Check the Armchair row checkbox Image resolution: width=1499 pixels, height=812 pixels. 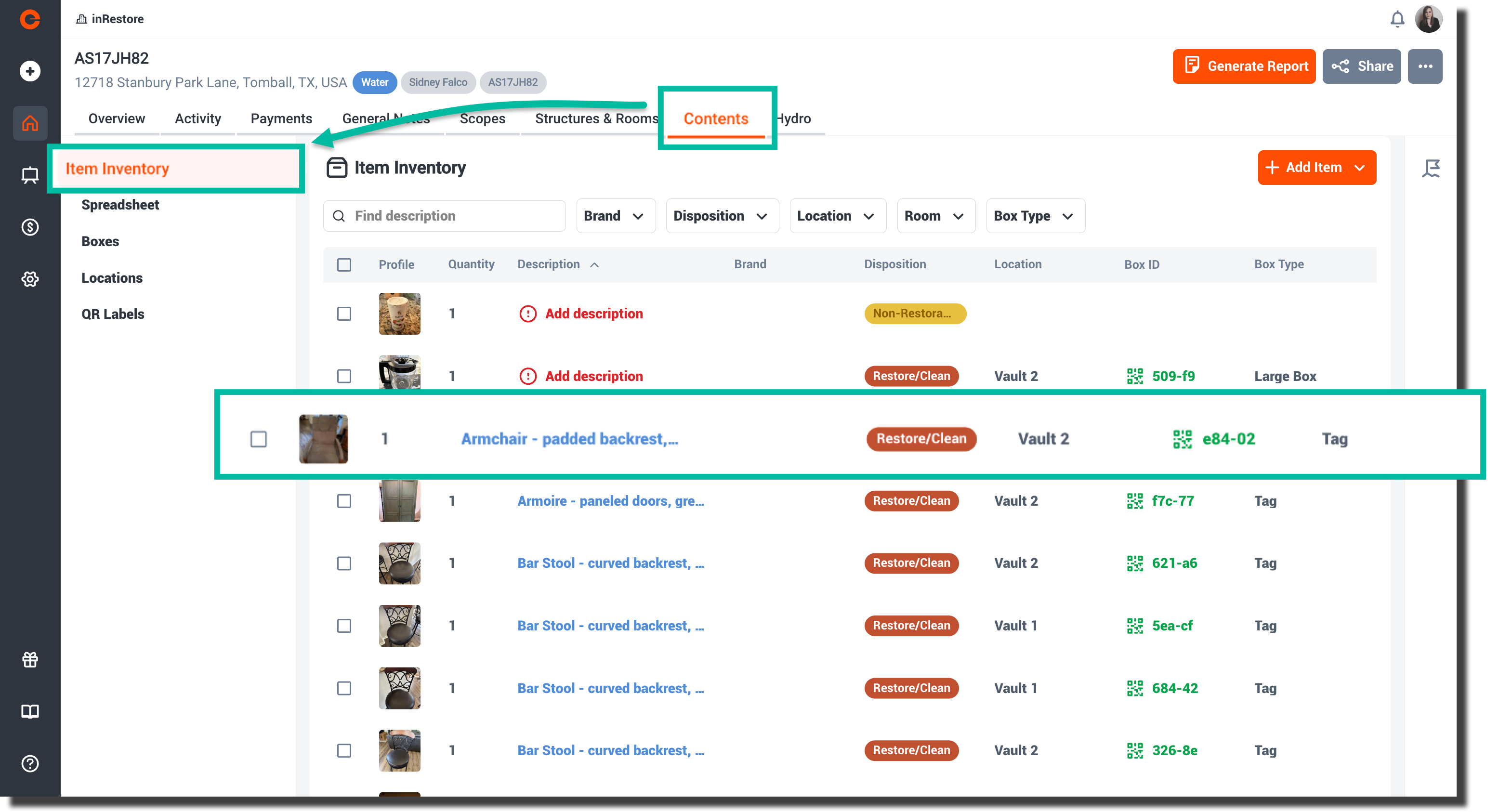pyautogui.click(x=258, y=439)
